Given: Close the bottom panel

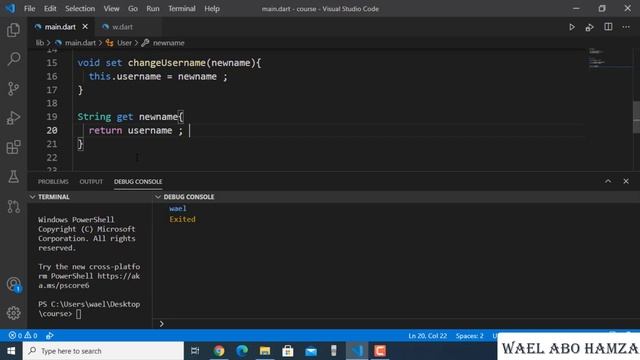Looking at the screenshot, I should 626,181.
